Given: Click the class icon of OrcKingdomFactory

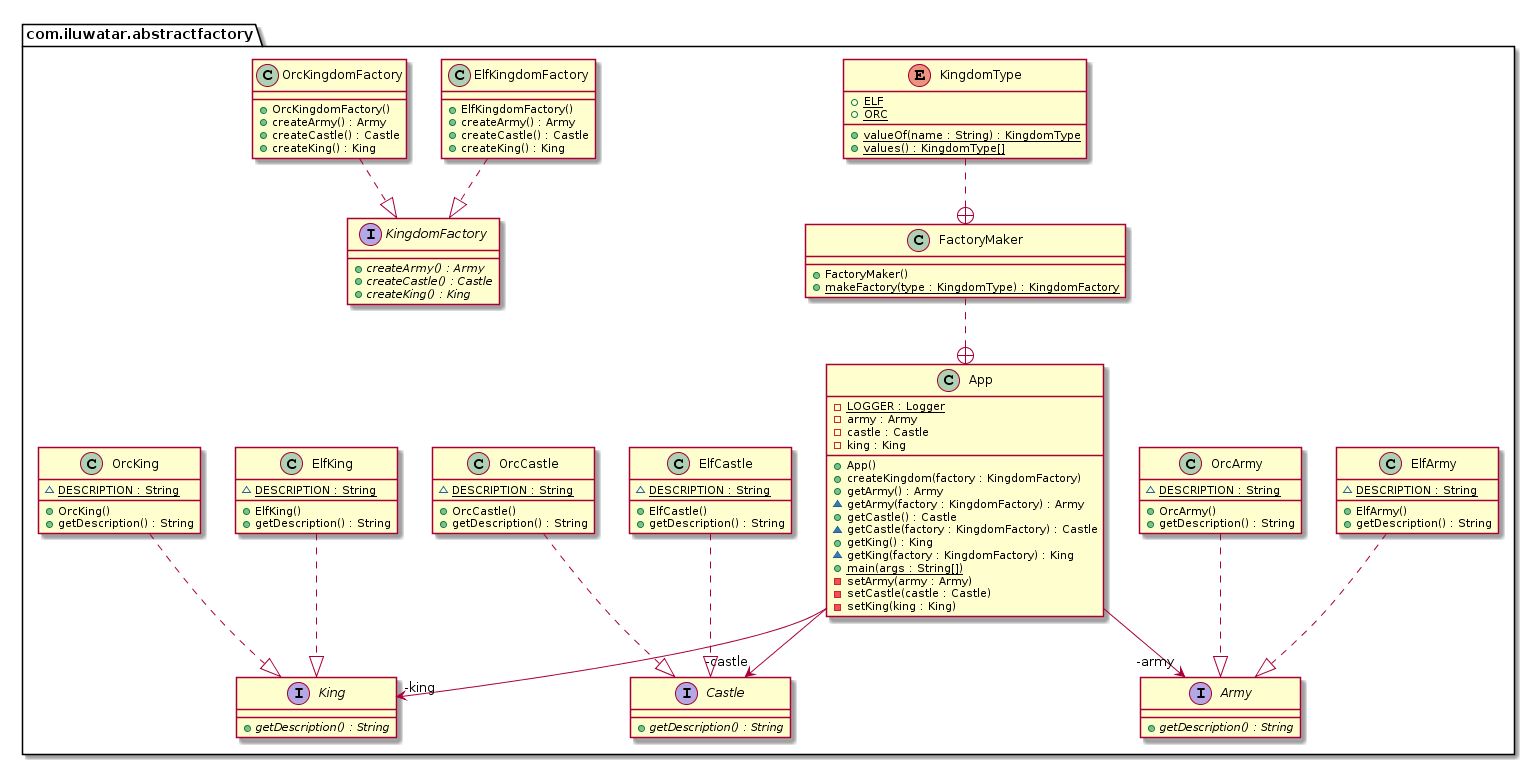Looking at the screenshot, I should (268, 75).
